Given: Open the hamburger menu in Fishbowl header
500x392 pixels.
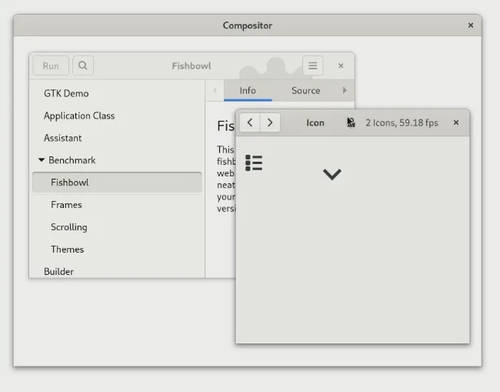Looking at the screenshot, I should pyautogui.click(x=312, y=66).
